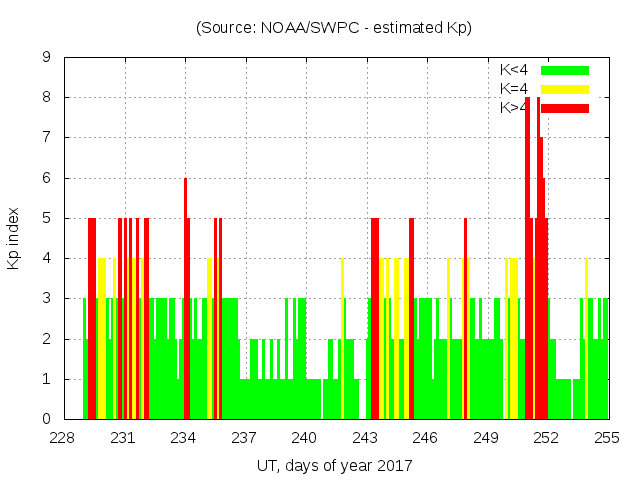Click the 'UT, days of year 2017' axis label
The height and width of the screenshot is (480, 640).
click(334, 465)
